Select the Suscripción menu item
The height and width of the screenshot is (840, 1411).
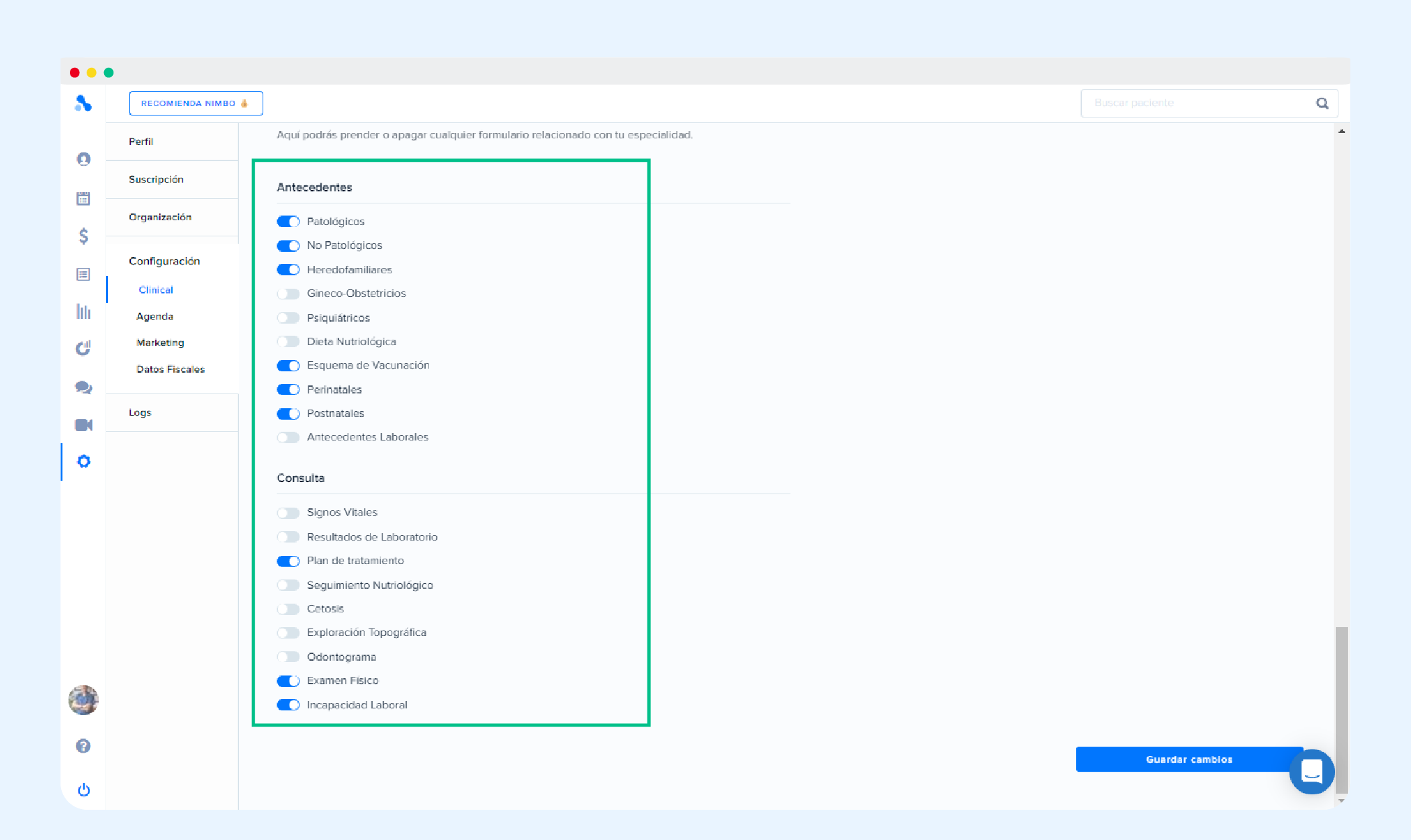pyautogui.click(x=156, y=179)
